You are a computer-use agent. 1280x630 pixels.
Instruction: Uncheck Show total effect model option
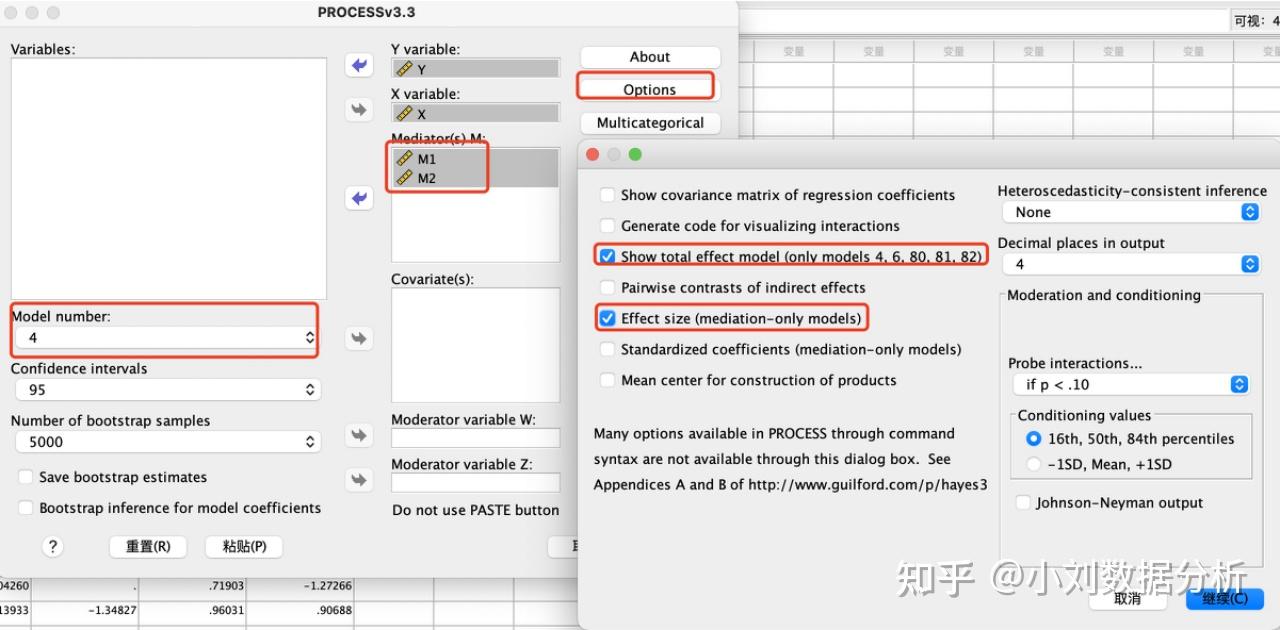(607, 256)
